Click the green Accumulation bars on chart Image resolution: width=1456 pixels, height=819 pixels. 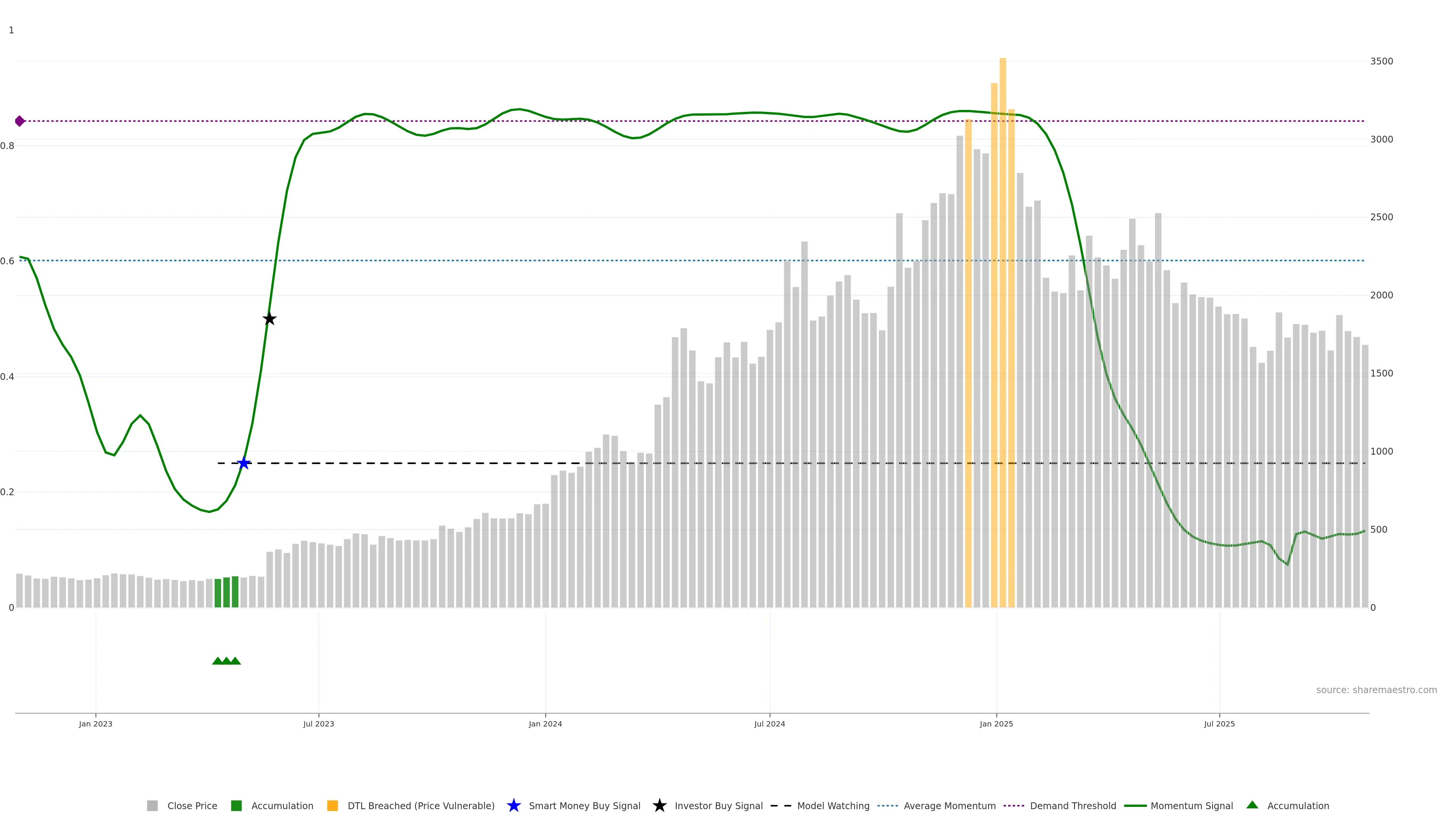(227, 592)
